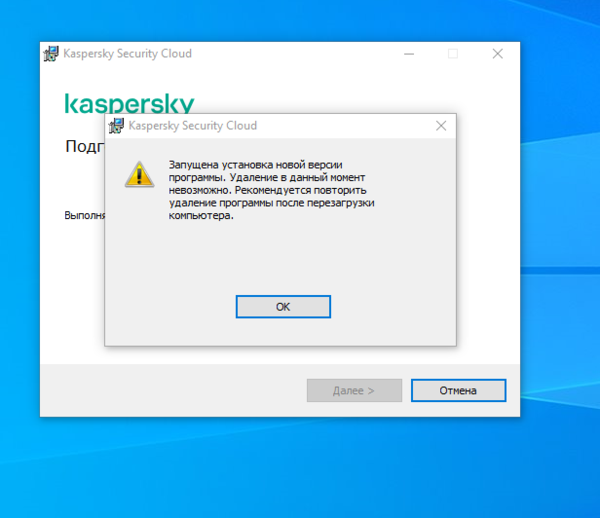Viewport: 600px width, 518px height.
Task: Click the green kaspersky logo
Action: pyautogui.click(x=129, y=103)
